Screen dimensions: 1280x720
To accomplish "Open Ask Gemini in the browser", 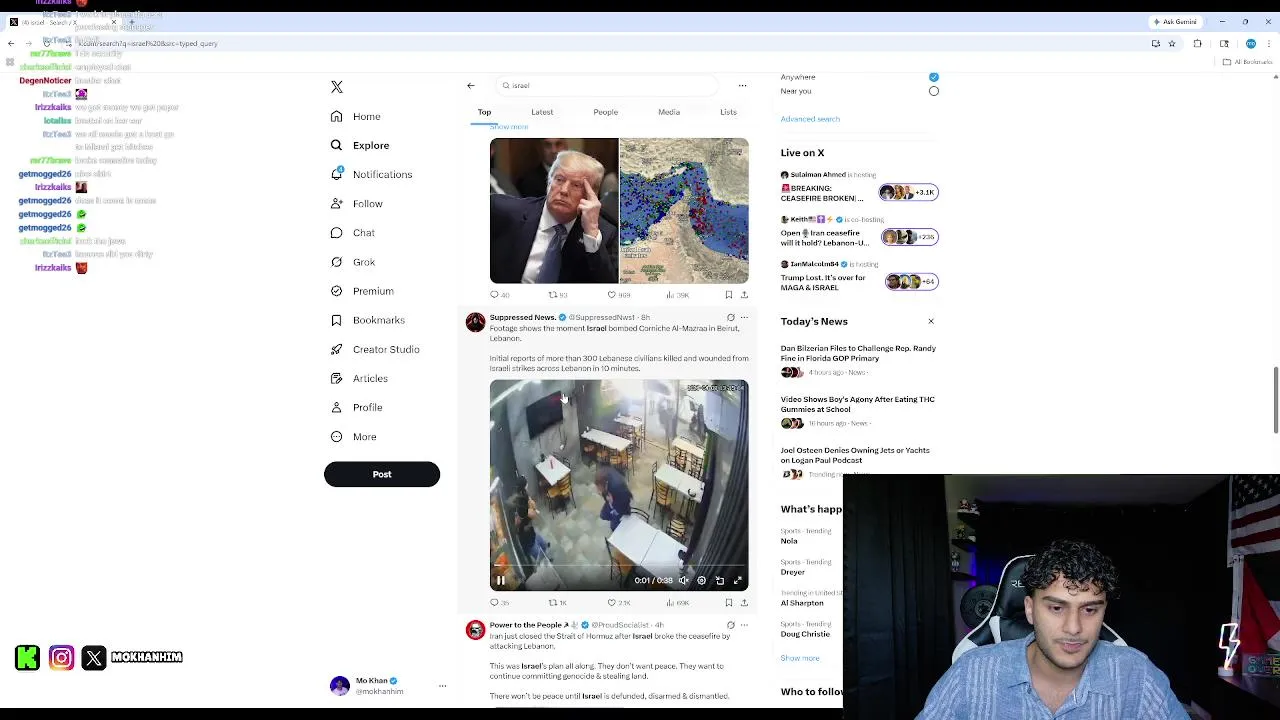I will click(1175, 22).
